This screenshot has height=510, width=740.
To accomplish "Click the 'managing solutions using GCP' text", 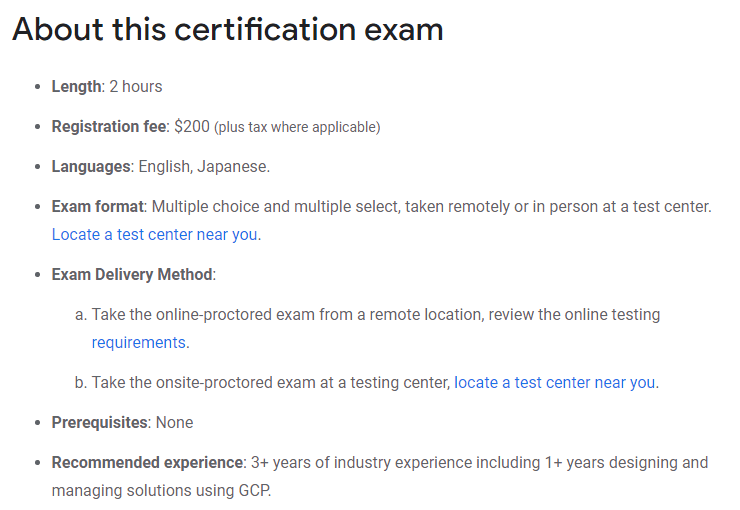I will coord(161,491).
